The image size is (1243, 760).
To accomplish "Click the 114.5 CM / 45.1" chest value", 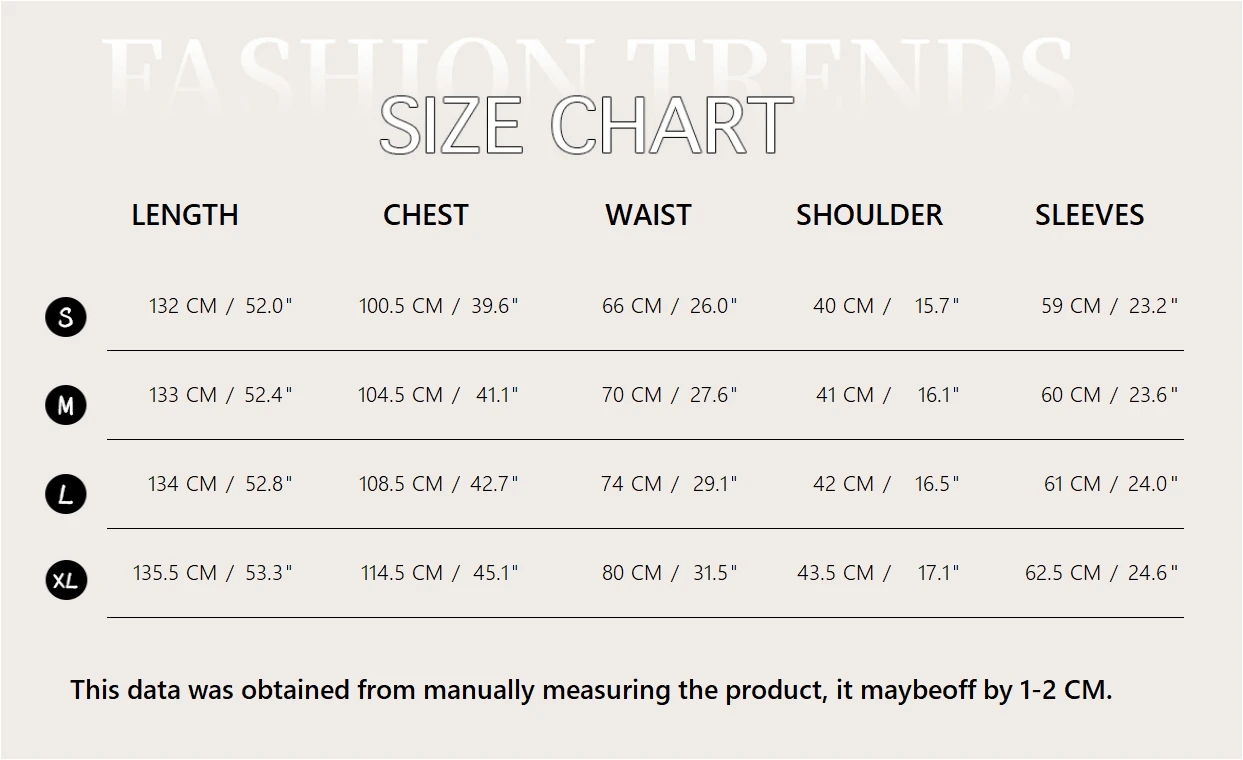I will click(439, 573).
